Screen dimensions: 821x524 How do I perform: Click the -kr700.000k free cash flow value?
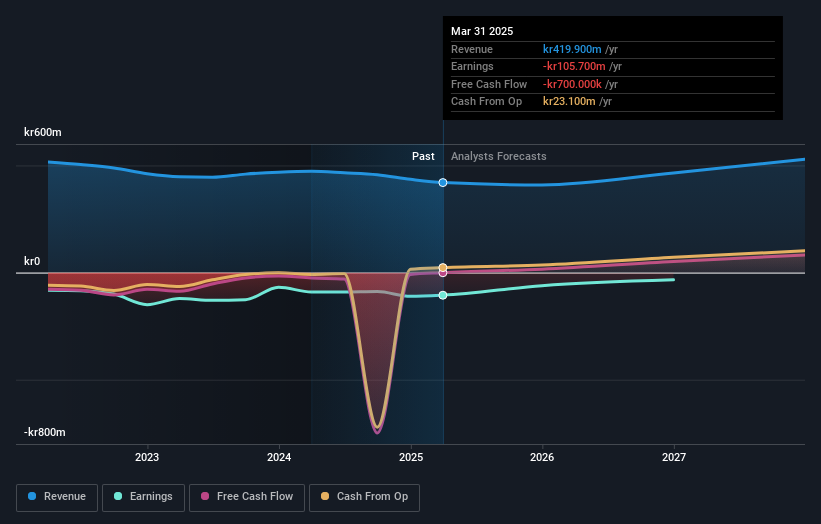[x=572, y=84]
